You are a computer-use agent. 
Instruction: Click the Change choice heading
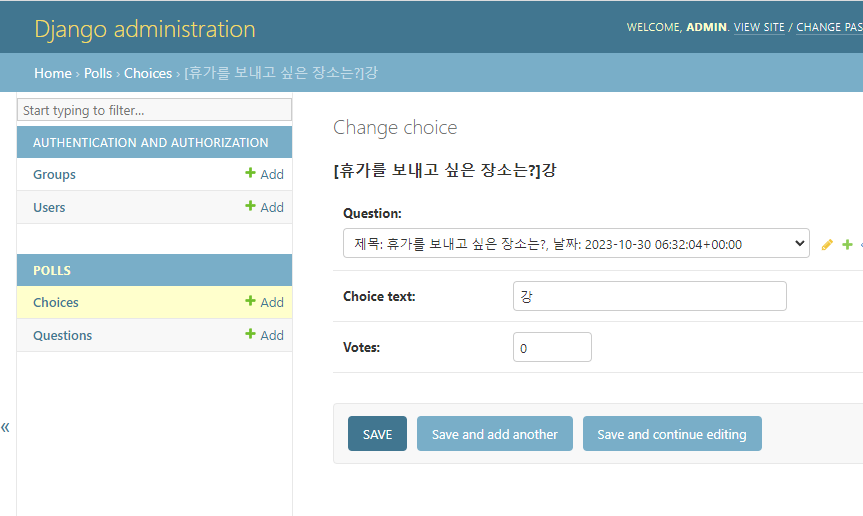pos(395,128)
